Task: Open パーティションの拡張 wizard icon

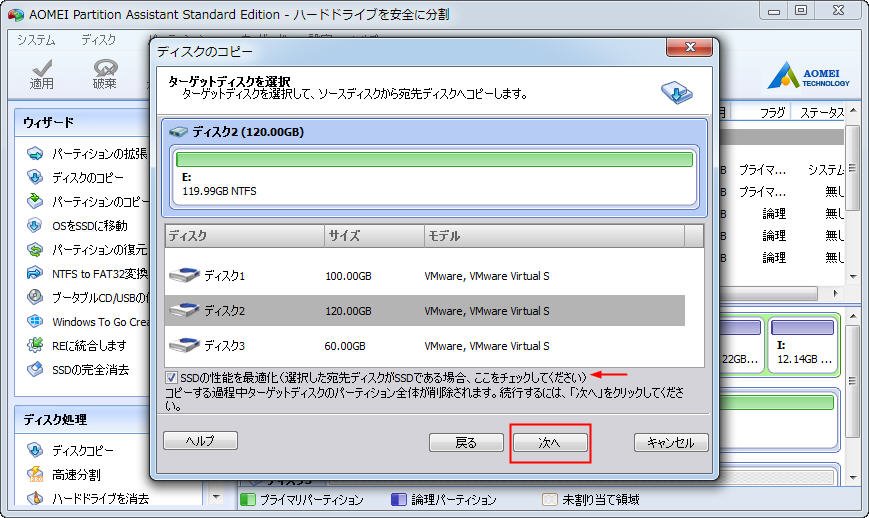Action: pyautogui.click(x=35, y=153)
